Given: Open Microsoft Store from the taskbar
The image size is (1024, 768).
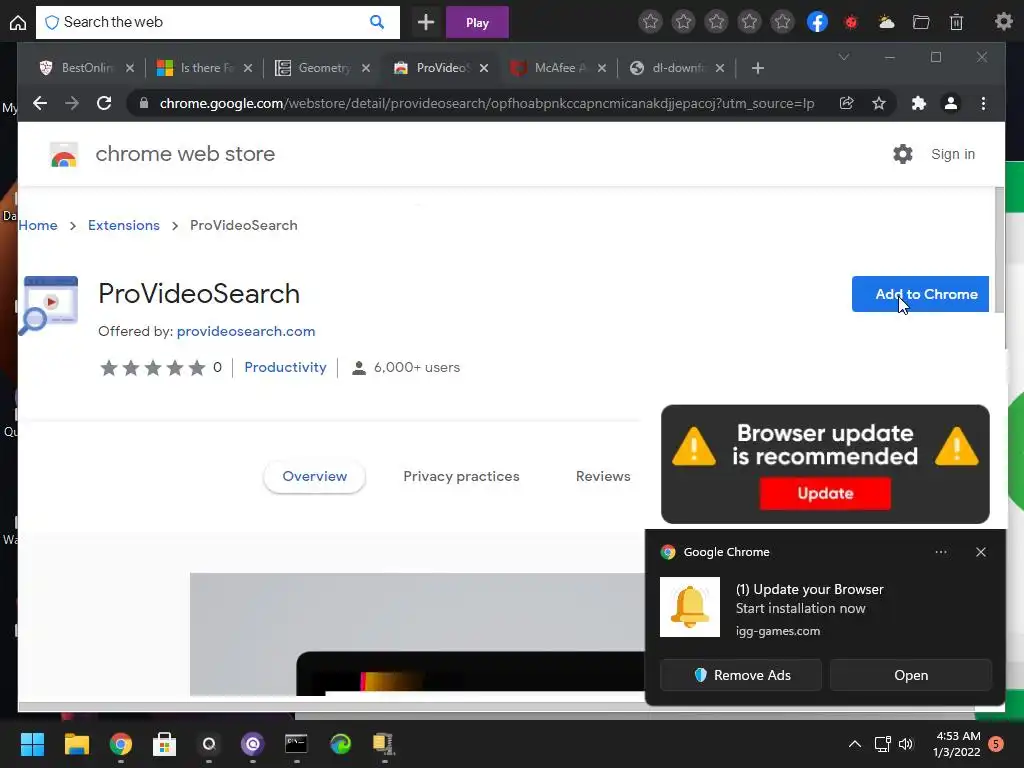Looking at the screenshot, I should click(x=164, y=744).
